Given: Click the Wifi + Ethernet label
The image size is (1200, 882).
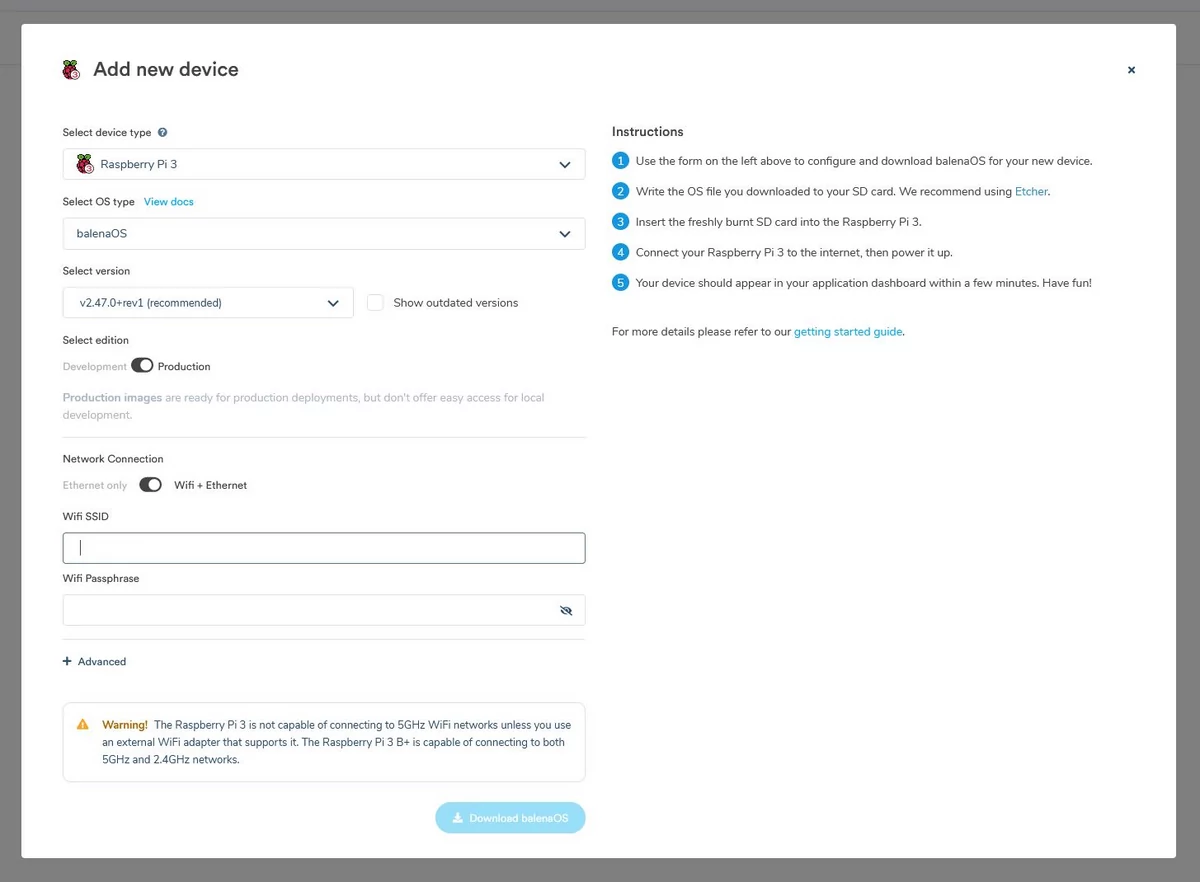Looking at the screenshot, I should pos(210,485).
